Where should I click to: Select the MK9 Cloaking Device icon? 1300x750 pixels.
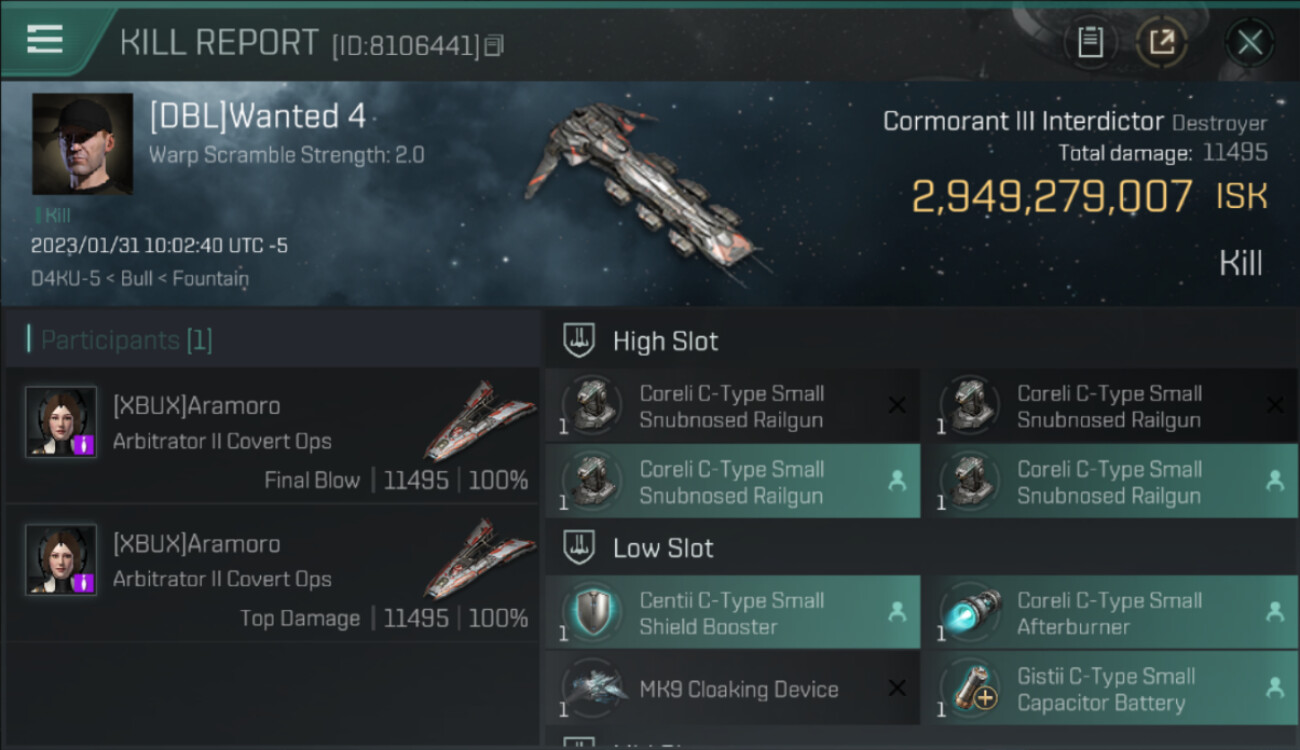[592, 689]
